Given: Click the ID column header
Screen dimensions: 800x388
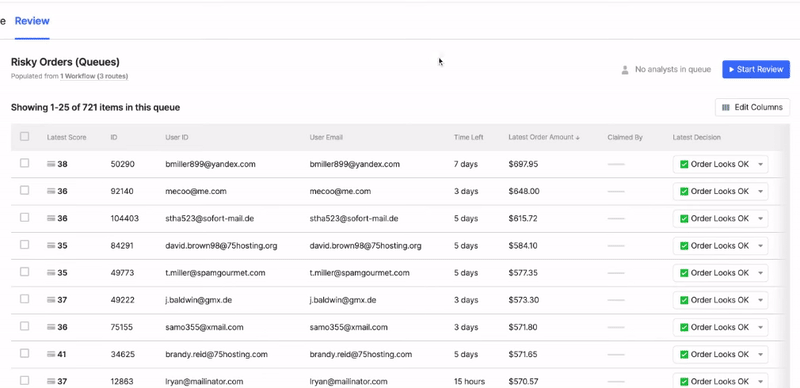Looking at the screenshot, I should pos(114,137).
